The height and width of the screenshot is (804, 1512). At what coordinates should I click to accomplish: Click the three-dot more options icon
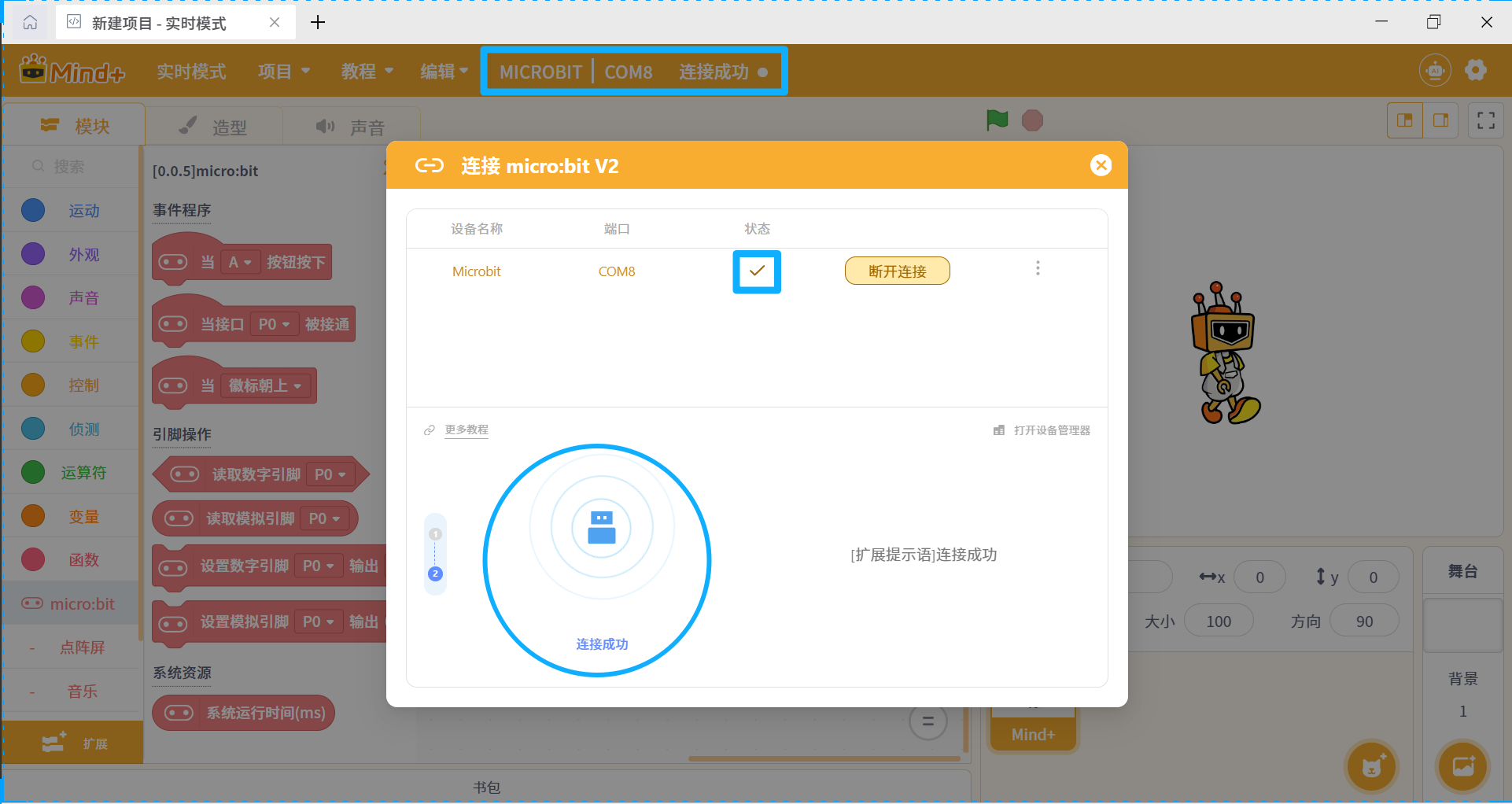[x=1038, y=268]
